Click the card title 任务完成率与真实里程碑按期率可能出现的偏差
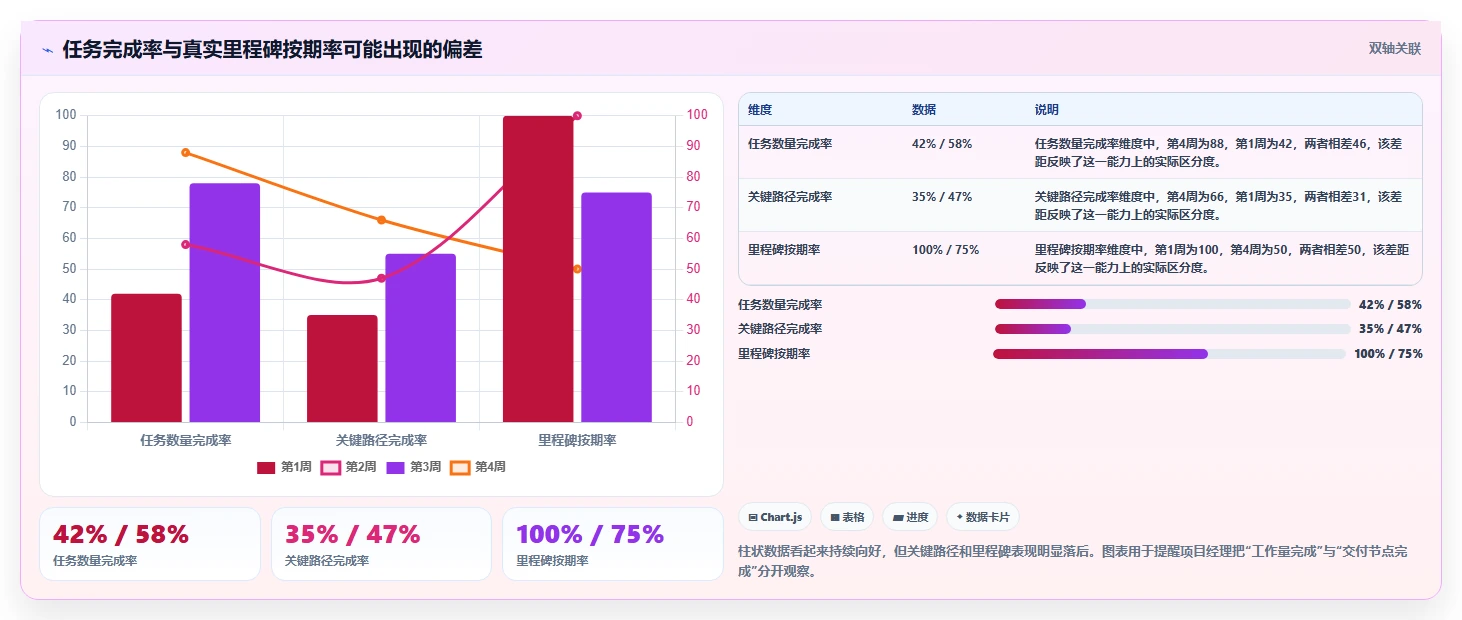Image resolution: width=1462 pixels, height=620 pixels. point(272,49)
